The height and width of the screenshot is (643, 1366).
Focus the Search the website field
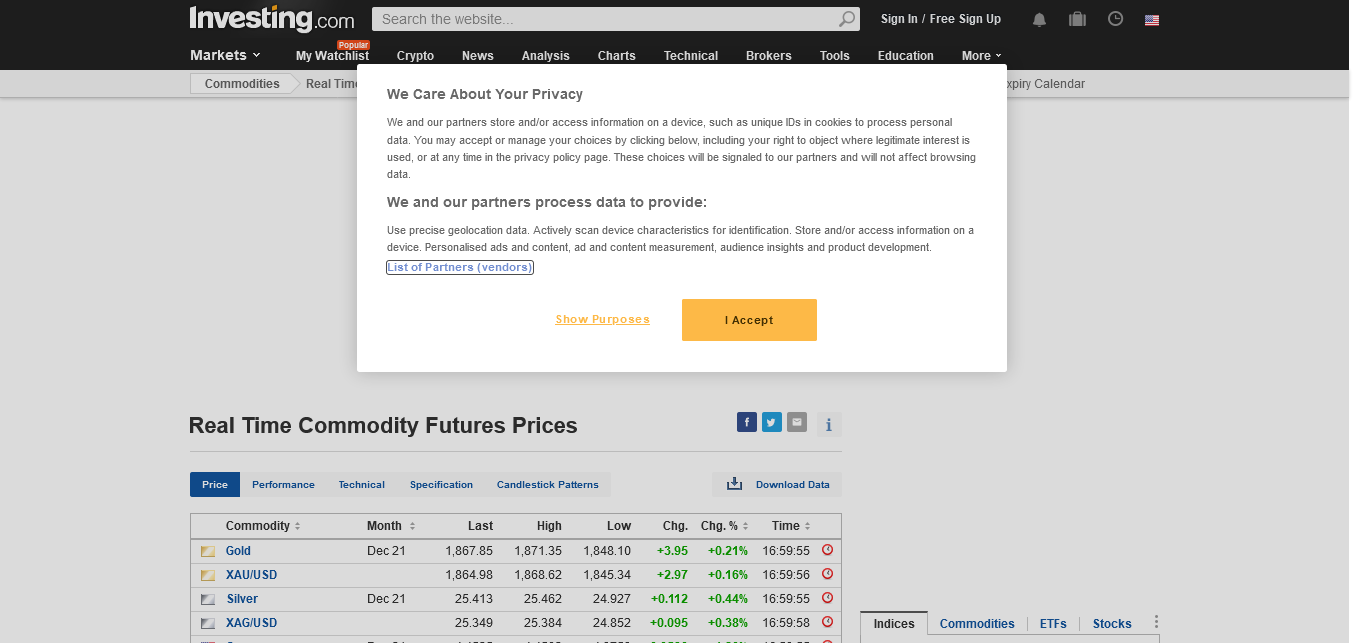605,19
